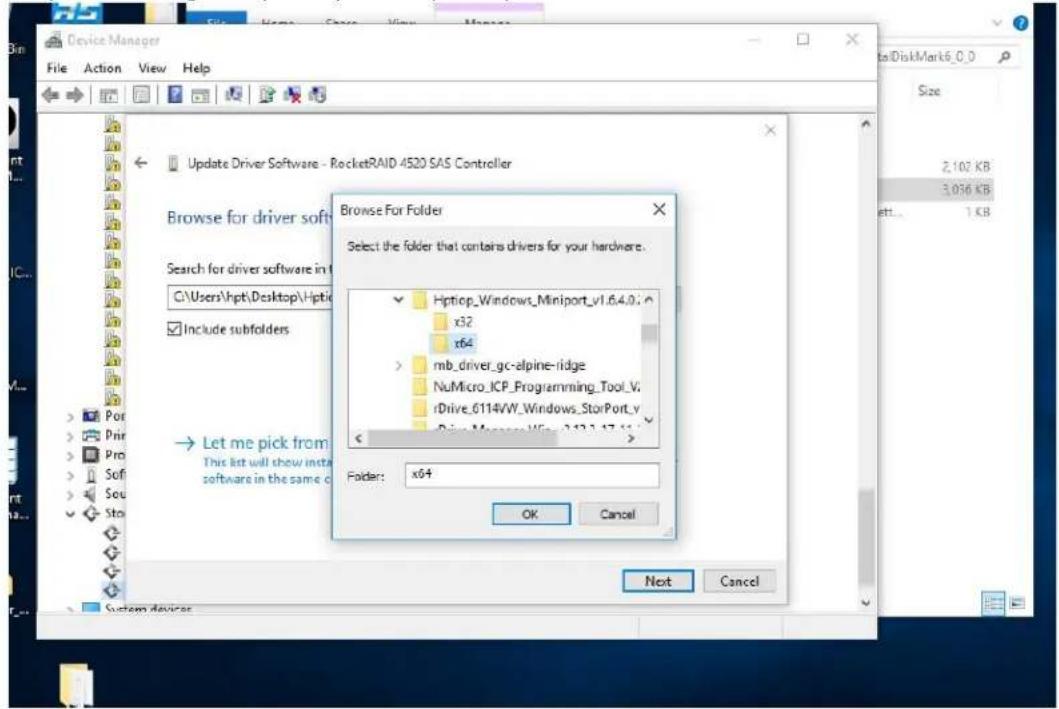This screenshot has width=1059, height=709.
Task: Click the Size column header in Explorer
Action: coord(929,90)
